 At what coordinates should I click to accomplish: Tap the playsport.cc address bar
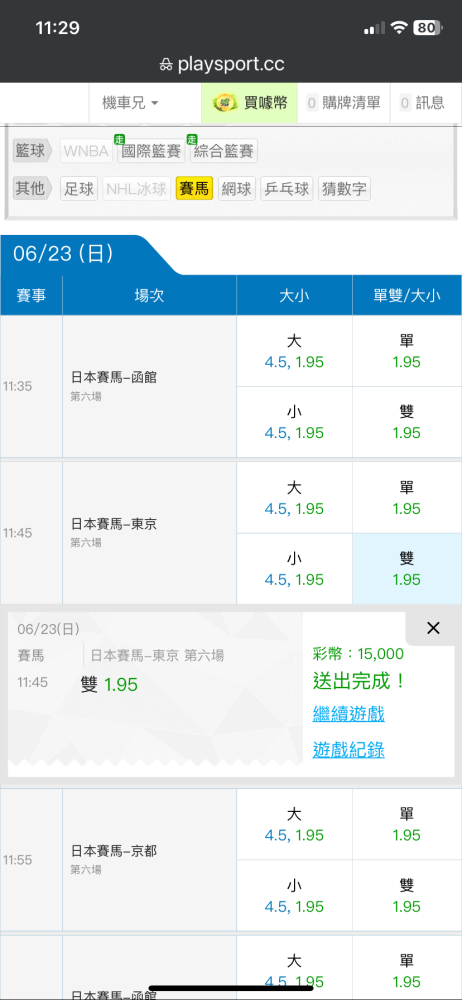pos(222,64)
